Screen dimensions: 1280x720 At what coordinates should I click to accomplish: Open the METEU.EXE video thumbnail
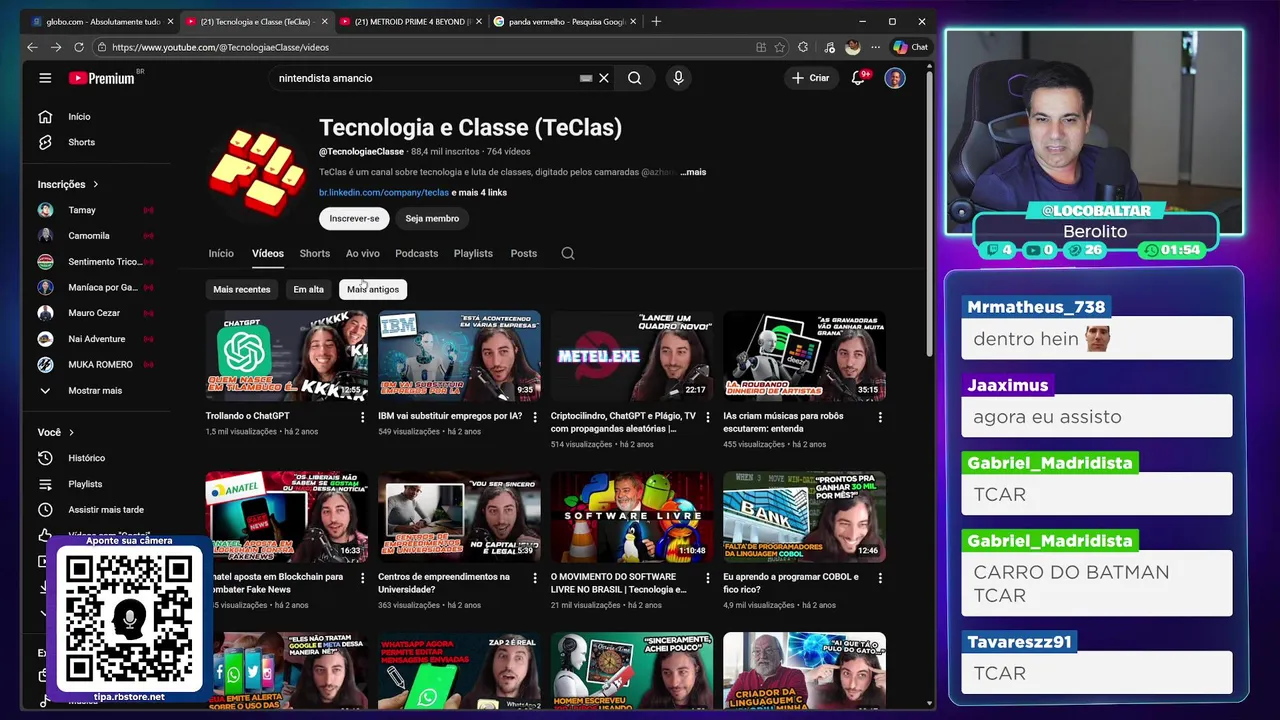[x=631, y=356]
